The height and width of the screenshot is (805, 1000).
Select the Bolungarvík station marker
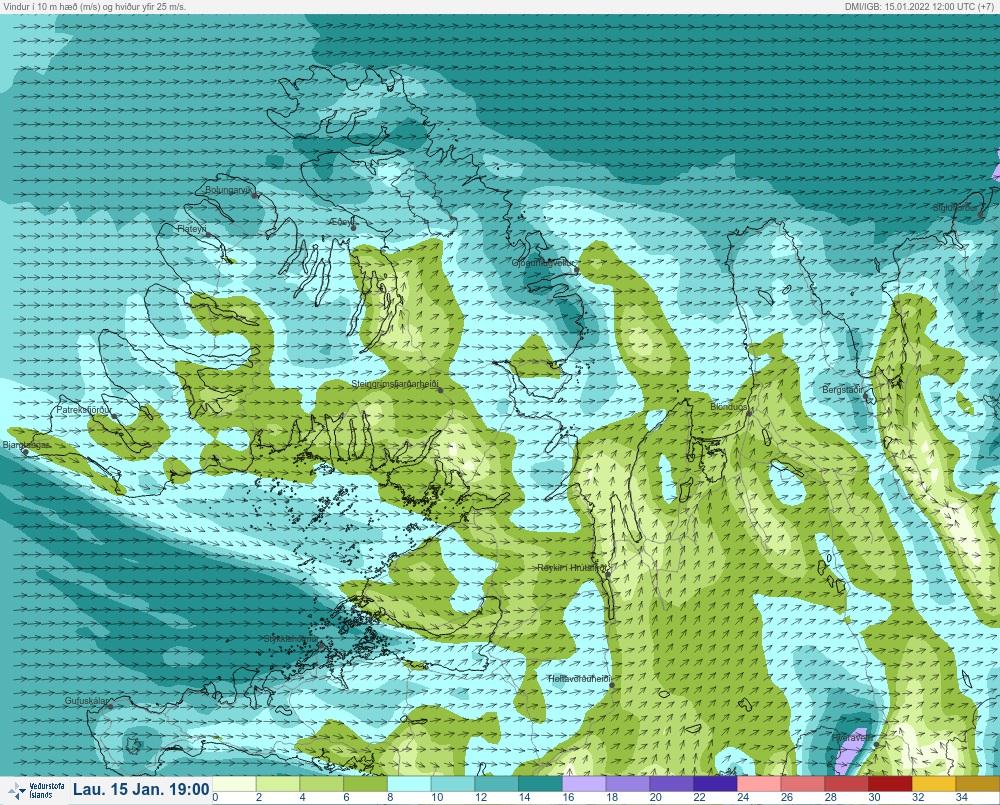pos(254,196)
